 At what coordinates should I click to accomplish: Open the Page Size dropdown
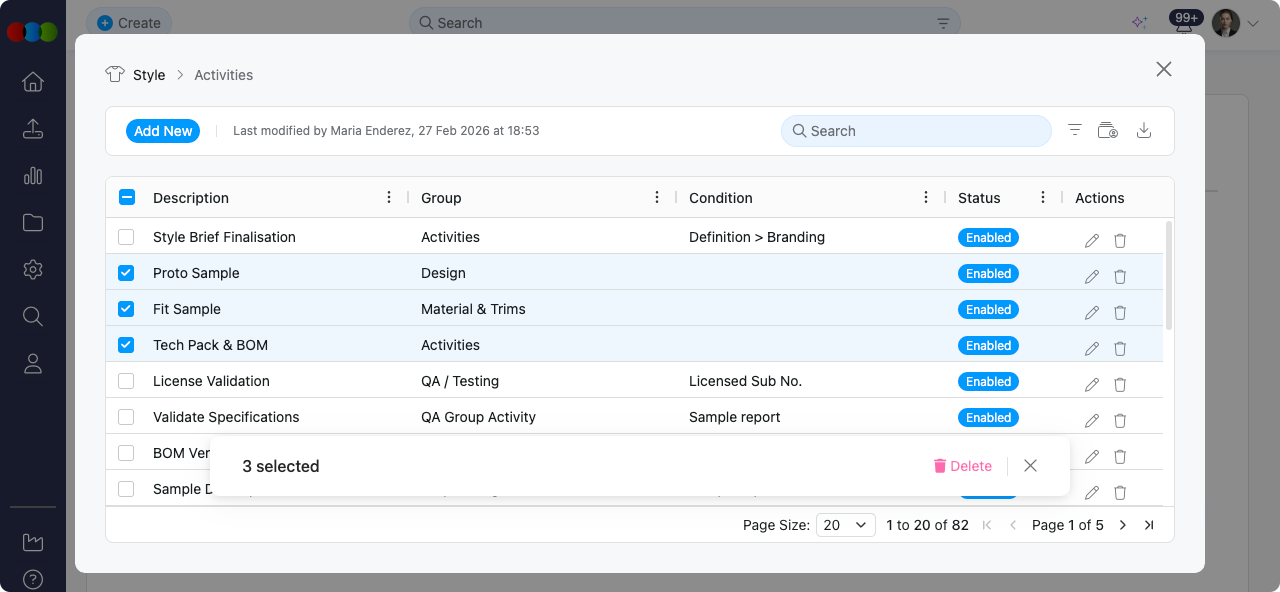pos(845,524)
